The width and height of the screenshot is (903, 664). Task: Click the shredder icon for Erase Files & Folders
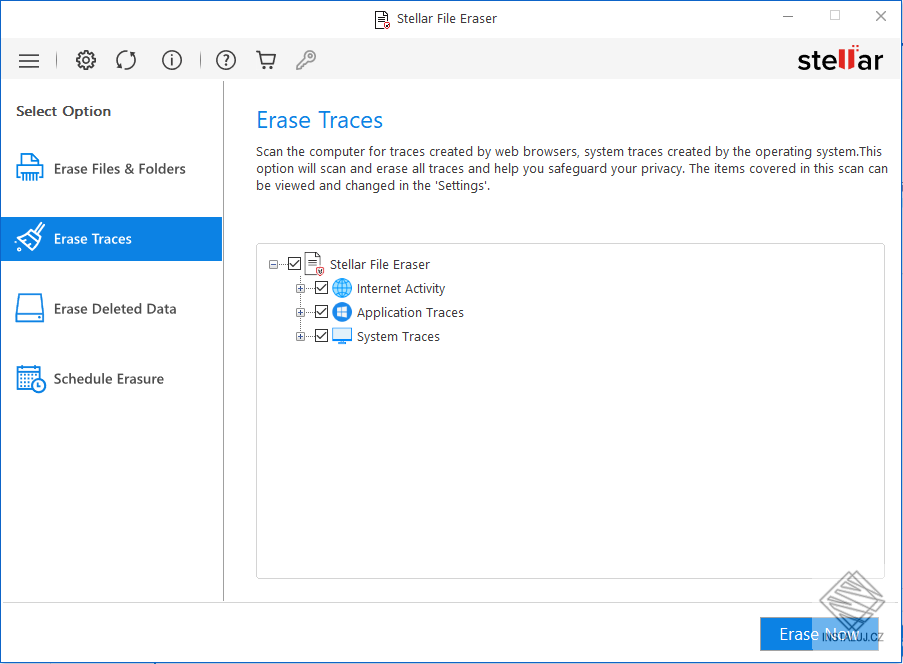pyautogui.click(x=30, y=168)
